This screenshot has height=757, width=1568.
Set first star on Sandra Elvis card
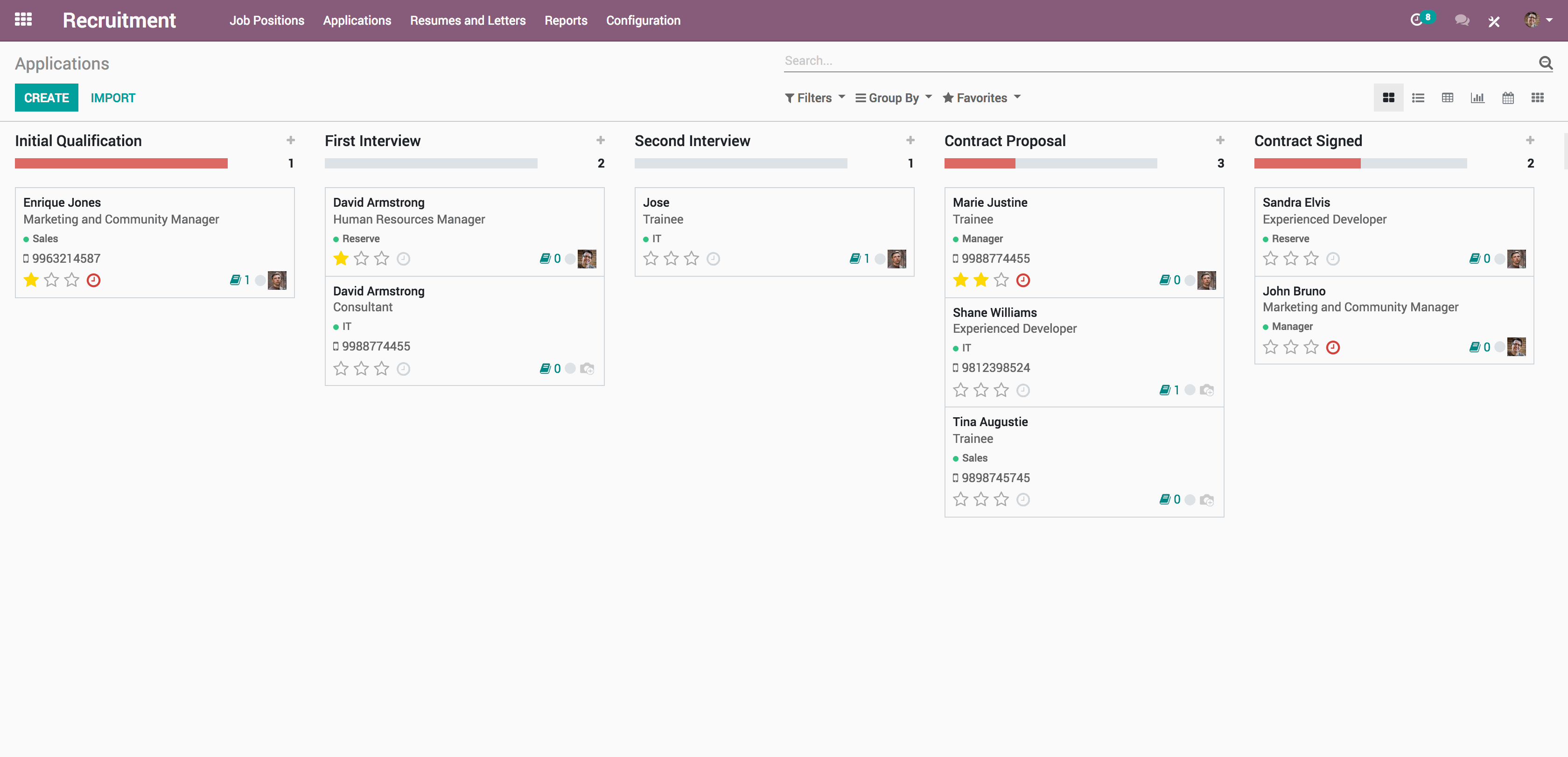(1270, 259)
